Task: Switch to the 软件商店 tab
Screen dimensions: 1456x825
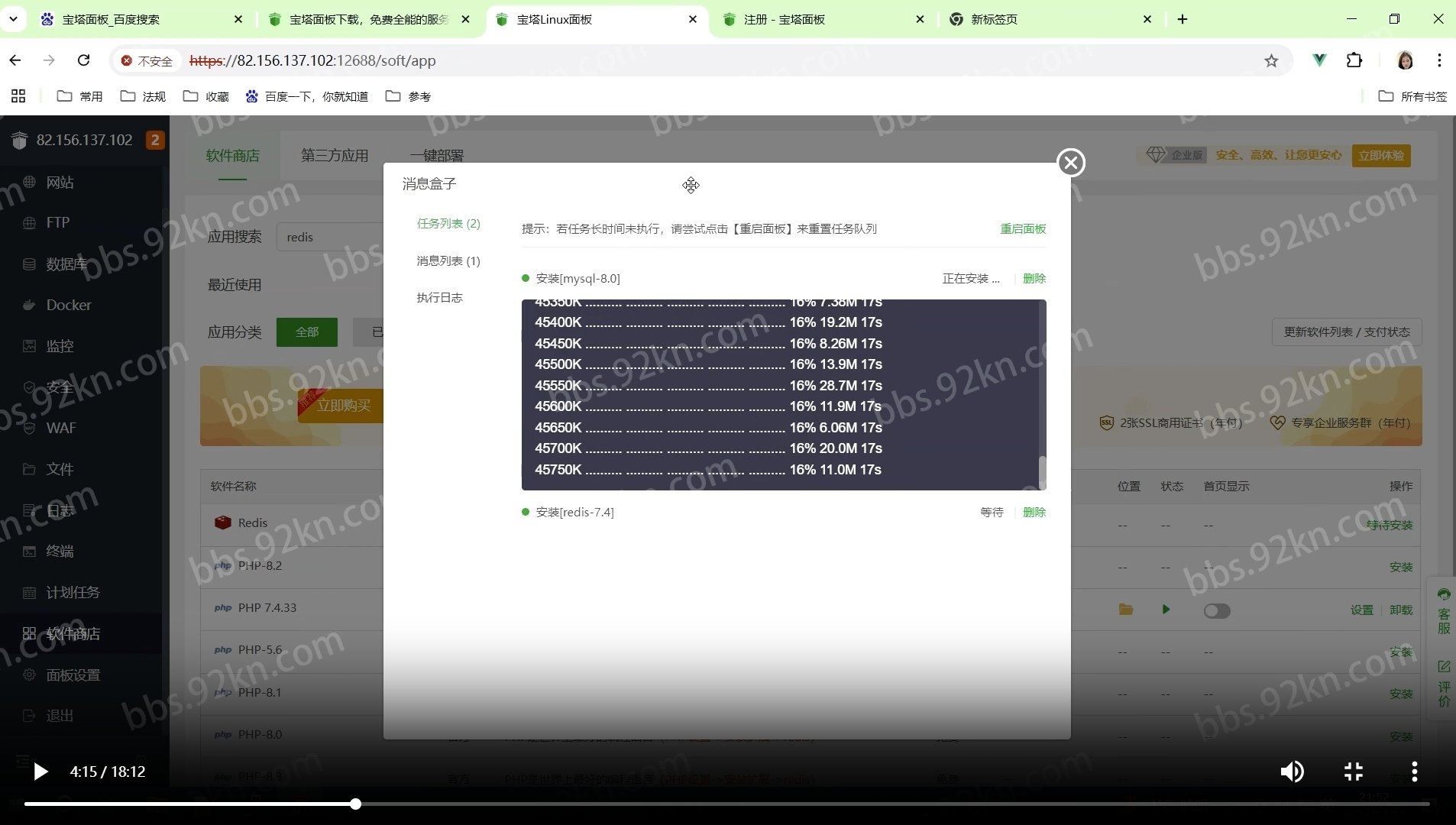Action: 232,155
